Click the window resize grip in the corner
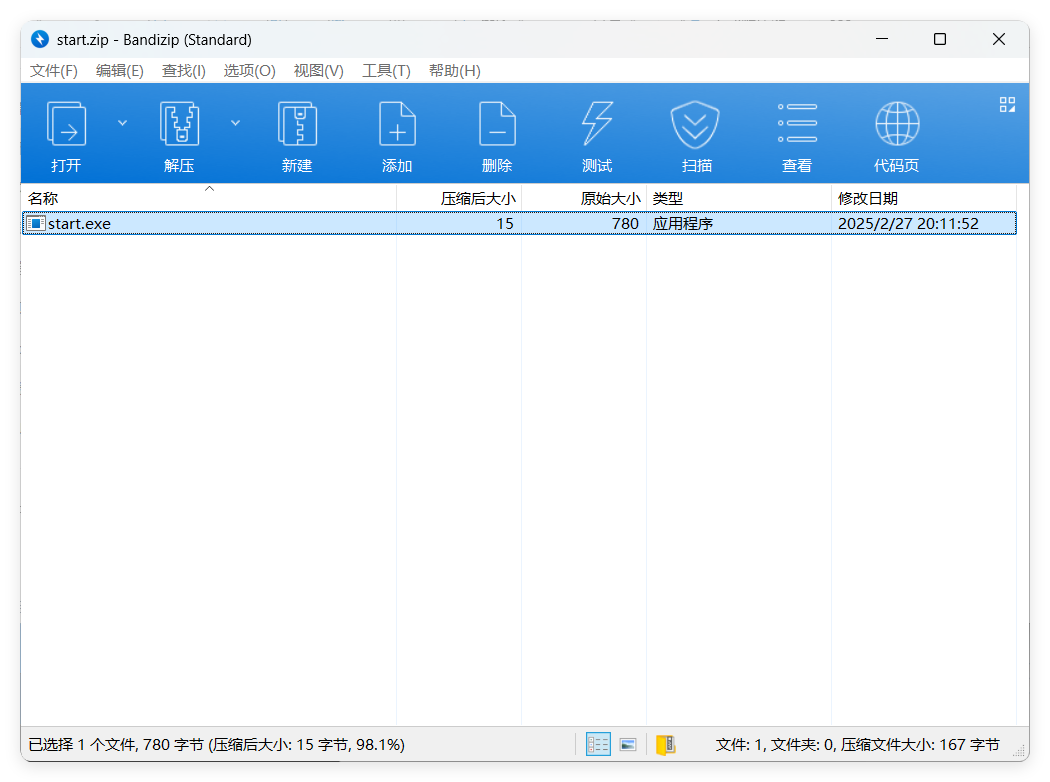The image size is (1050, 782). tap(1020, 752)
